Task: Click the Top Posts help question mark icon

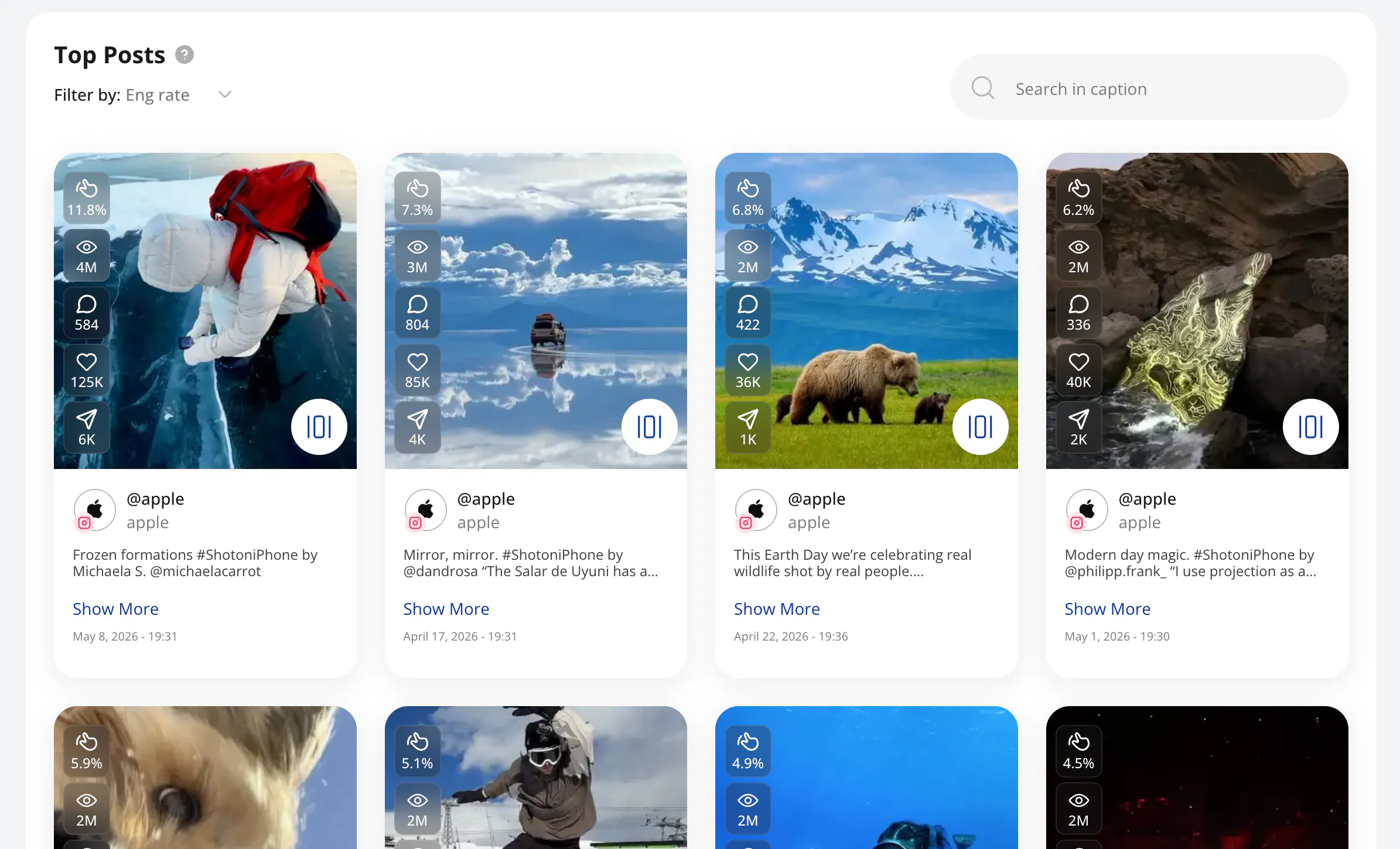Action: [x=185, y=54]
